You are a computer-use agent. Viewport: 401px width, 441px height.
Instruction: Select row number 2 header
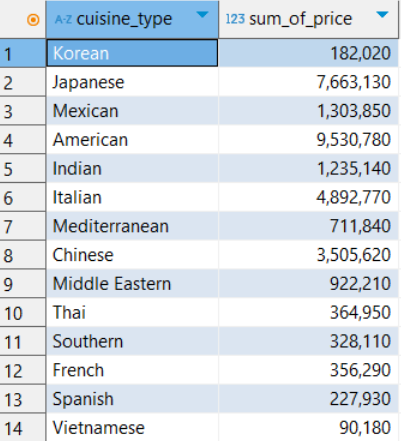pyautogui.click(x=23, y=82)
